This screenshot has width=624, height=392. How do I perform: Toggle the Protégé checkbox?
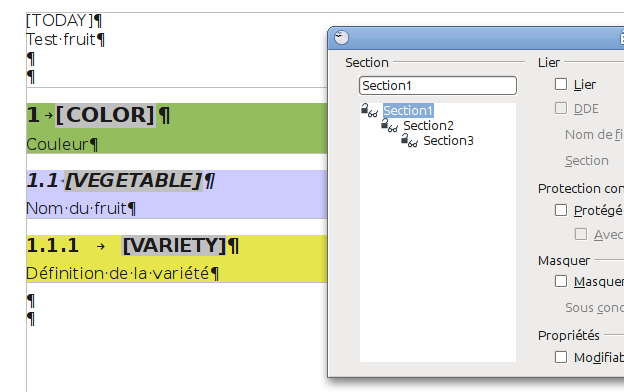click(561, 210)
